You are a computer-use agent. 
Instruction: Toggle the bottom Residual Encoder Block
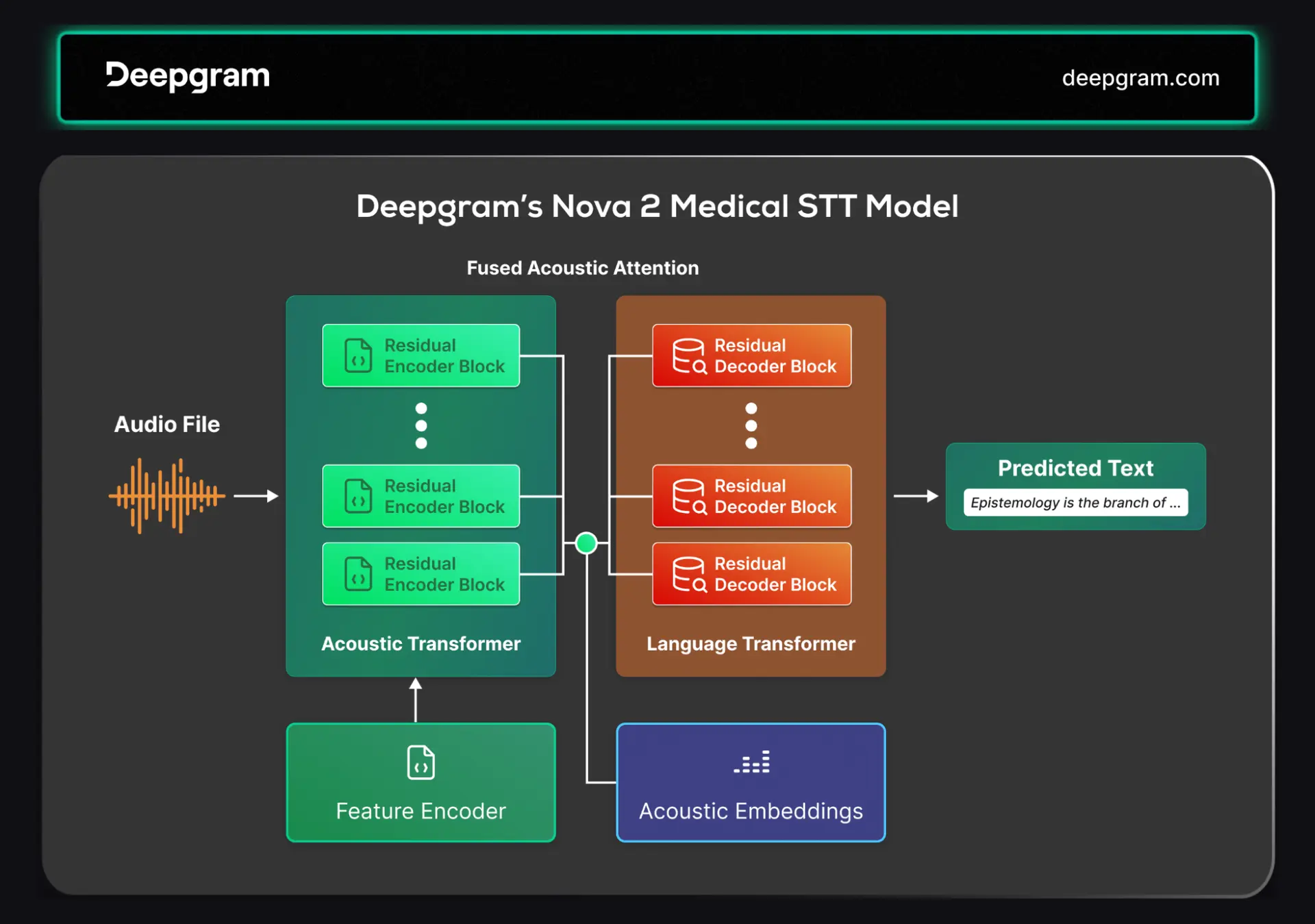pyautogui.click(x=421, y=574)
